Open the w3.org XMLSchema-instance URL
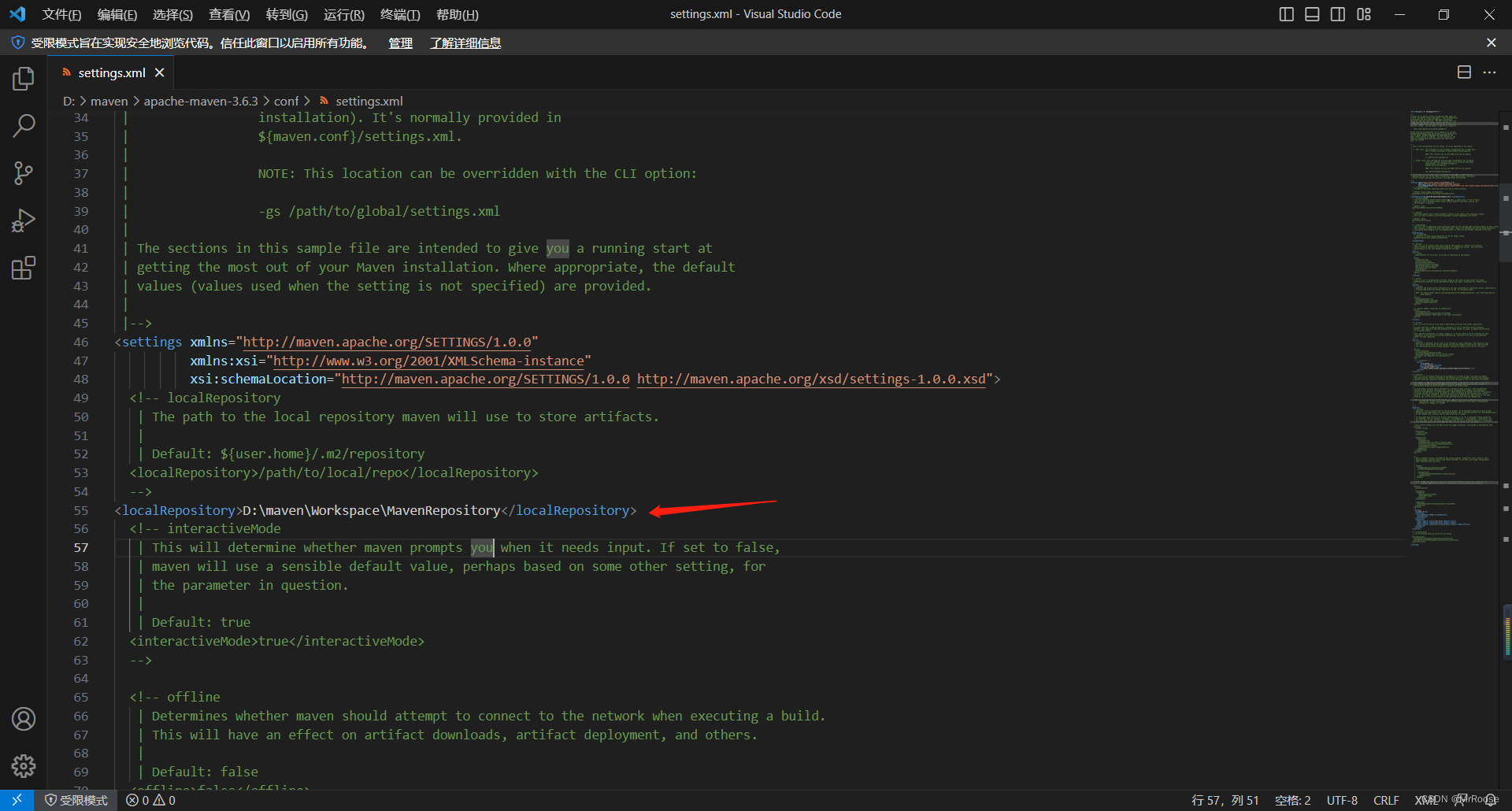 coord(428,361)
